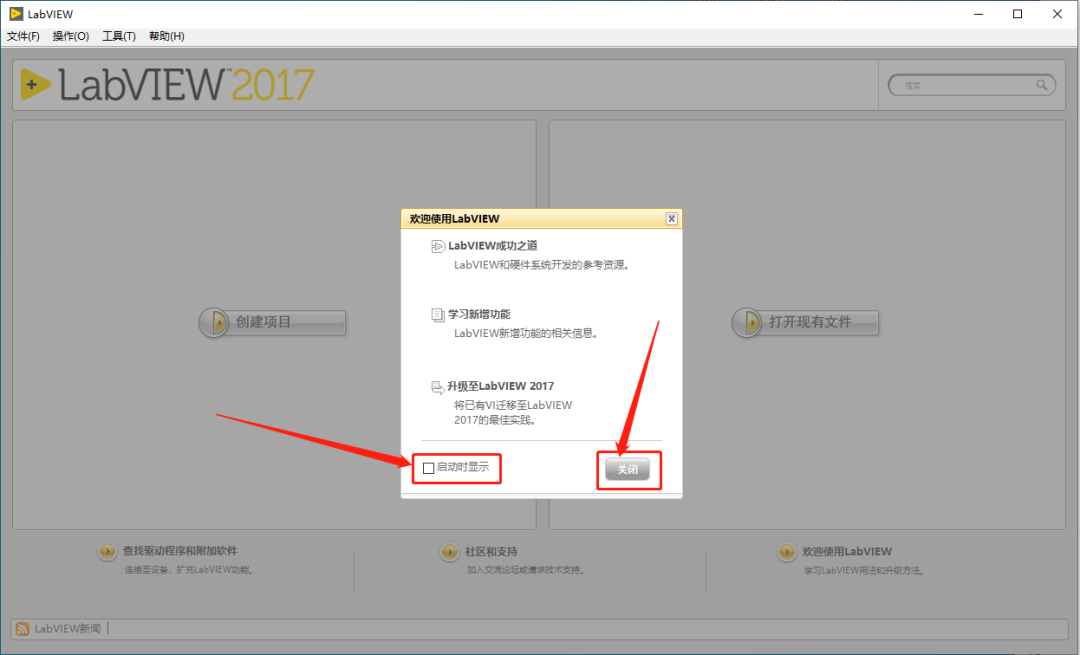Image resolution: width=1080 pixels, height=655 pixels.
Task: Toggle the 启动时显示 checkbox
Action: point(428,468)
